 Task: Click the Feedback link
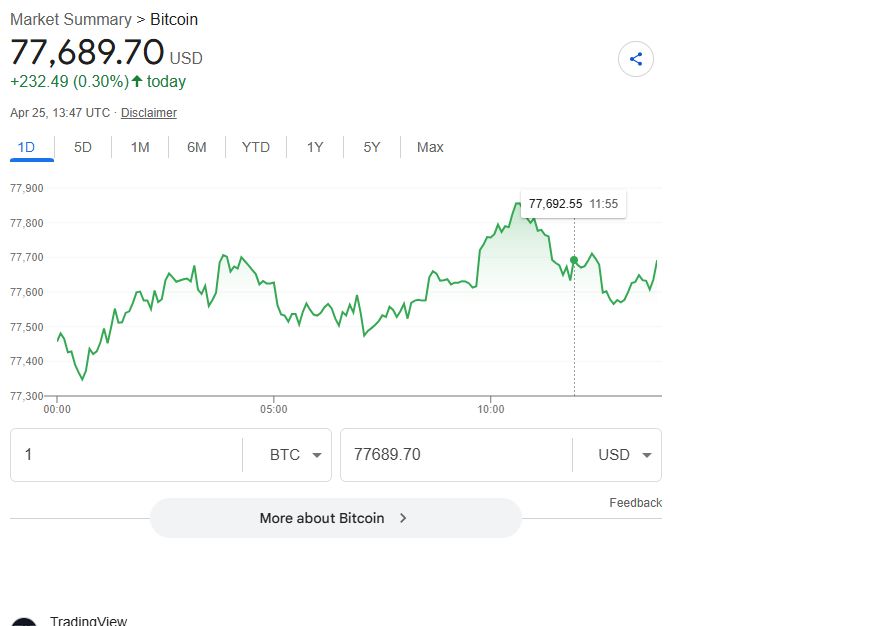tap(635, 503)
